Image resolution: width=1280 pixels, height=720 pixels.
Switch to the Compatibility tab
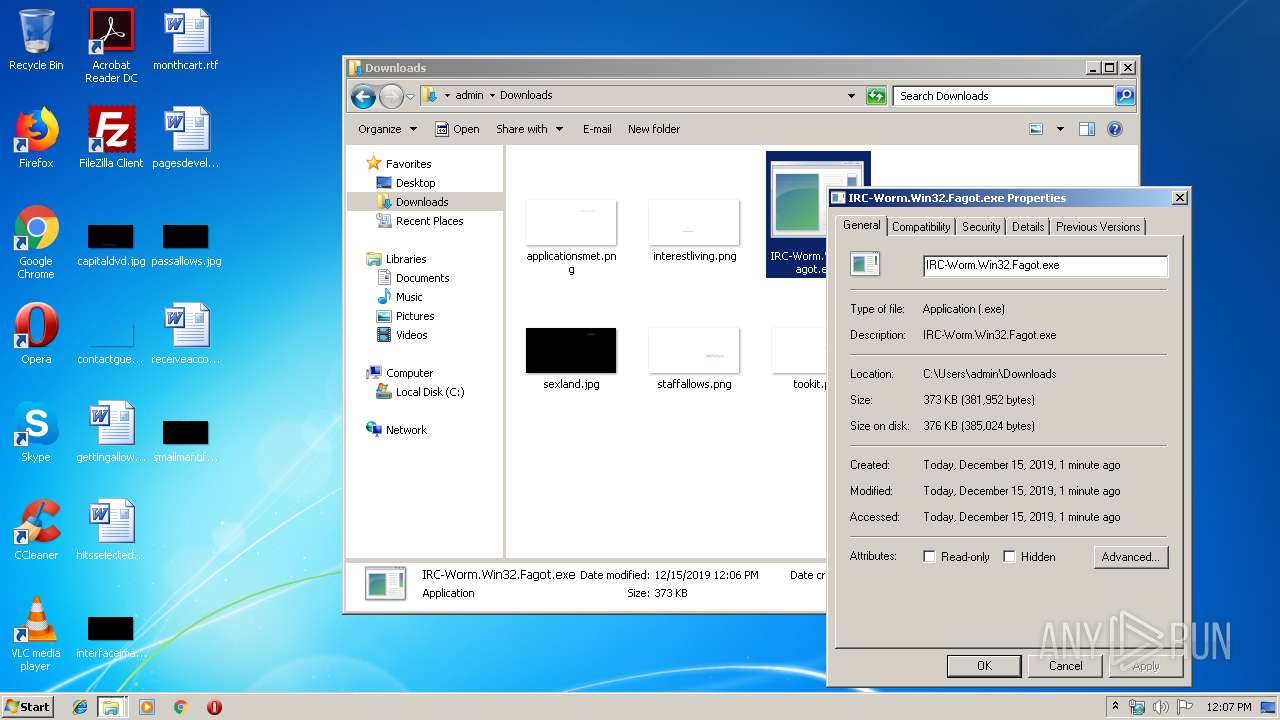(x=921, y=227)
